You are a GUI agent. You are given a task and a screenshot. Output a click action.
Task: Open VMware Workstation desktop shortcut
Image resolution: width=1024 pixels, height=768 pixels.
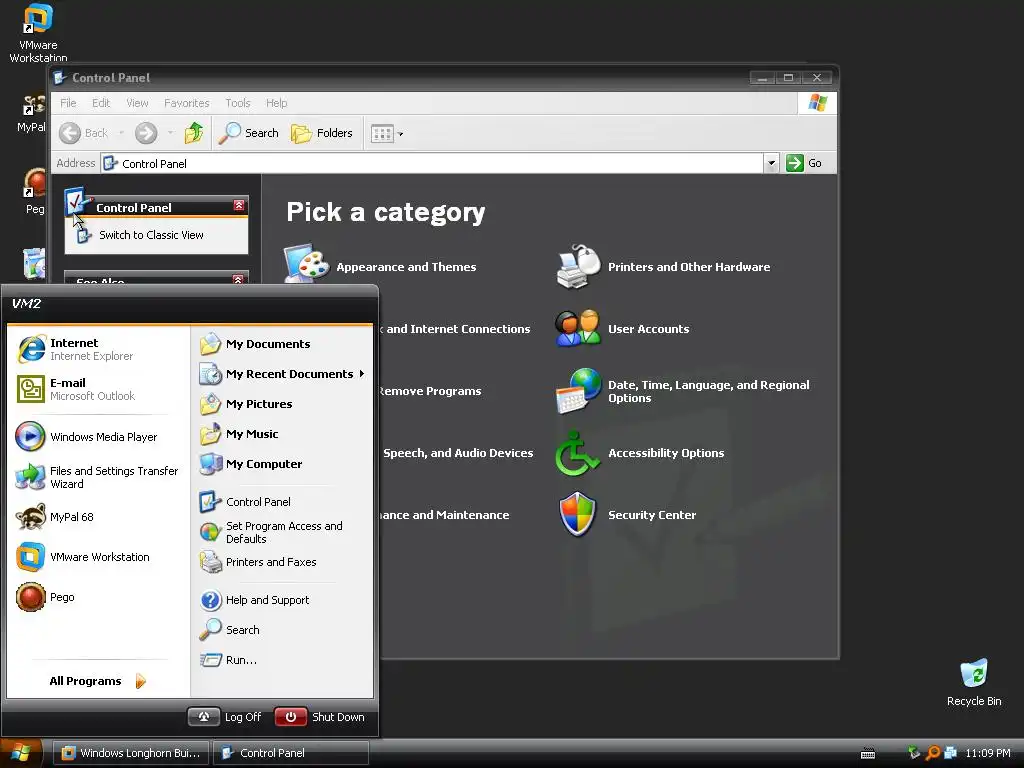click(x=38, y=33)
